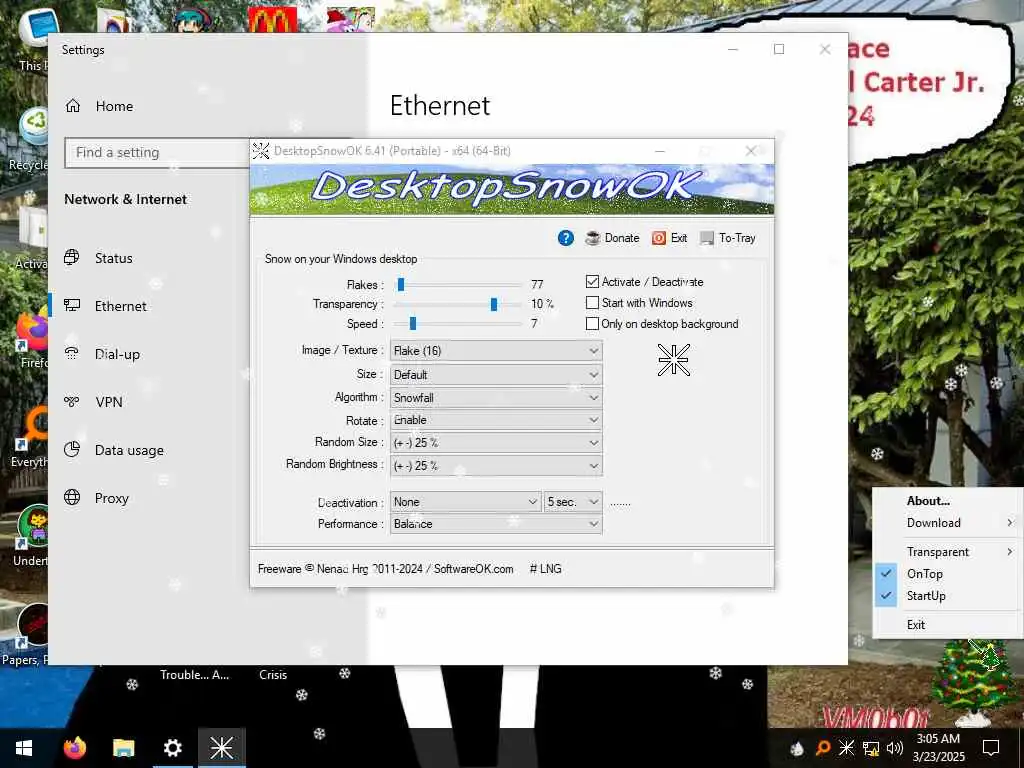Select the Proxy globe icon in Settings

click(72, 498)
